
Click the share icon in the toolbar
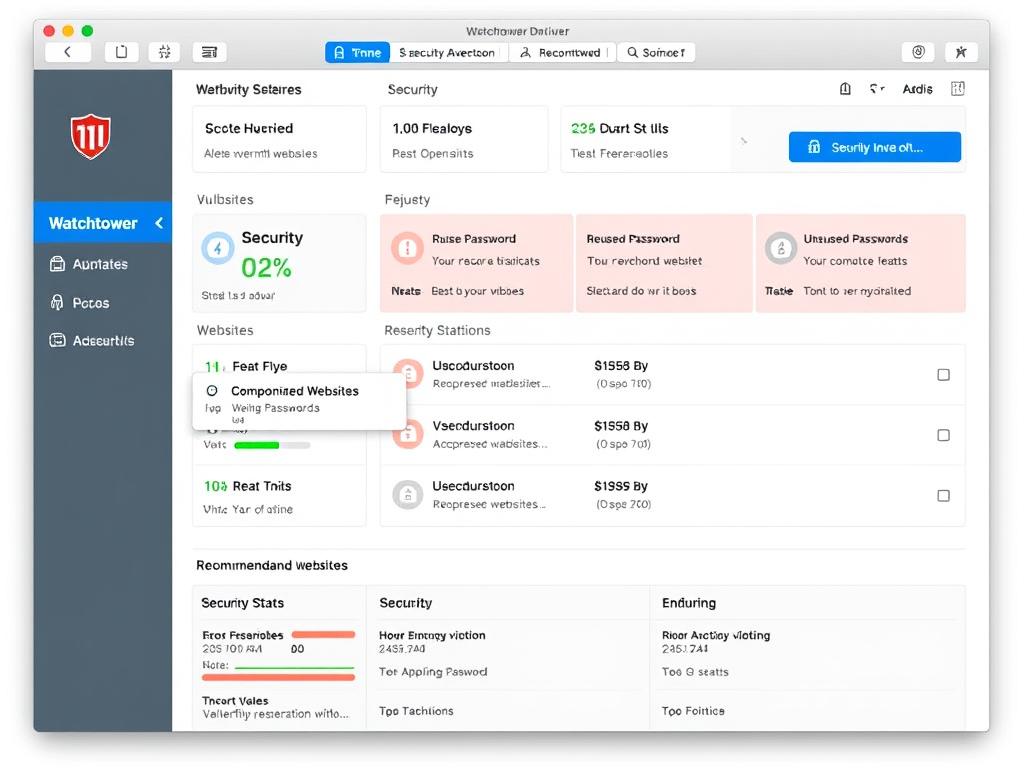[x=121, y=52]
